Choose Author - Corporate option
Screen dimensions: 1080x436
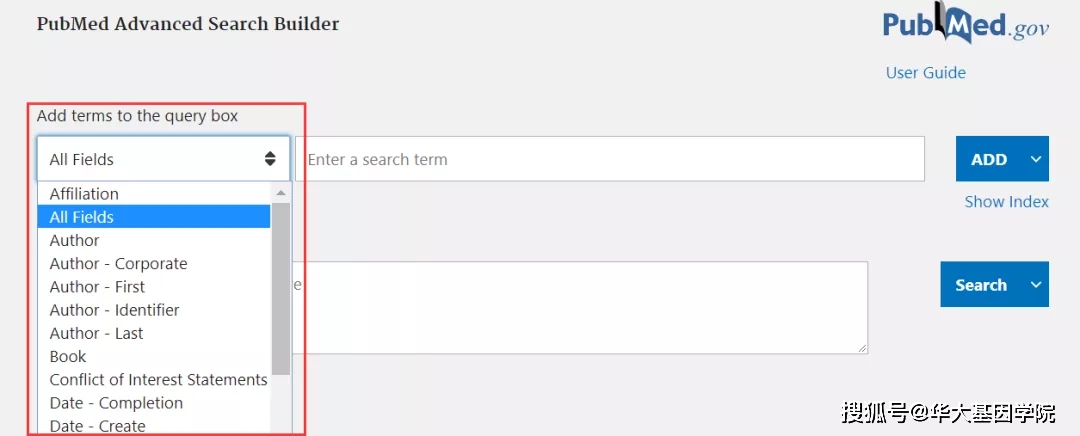point(119,264)
